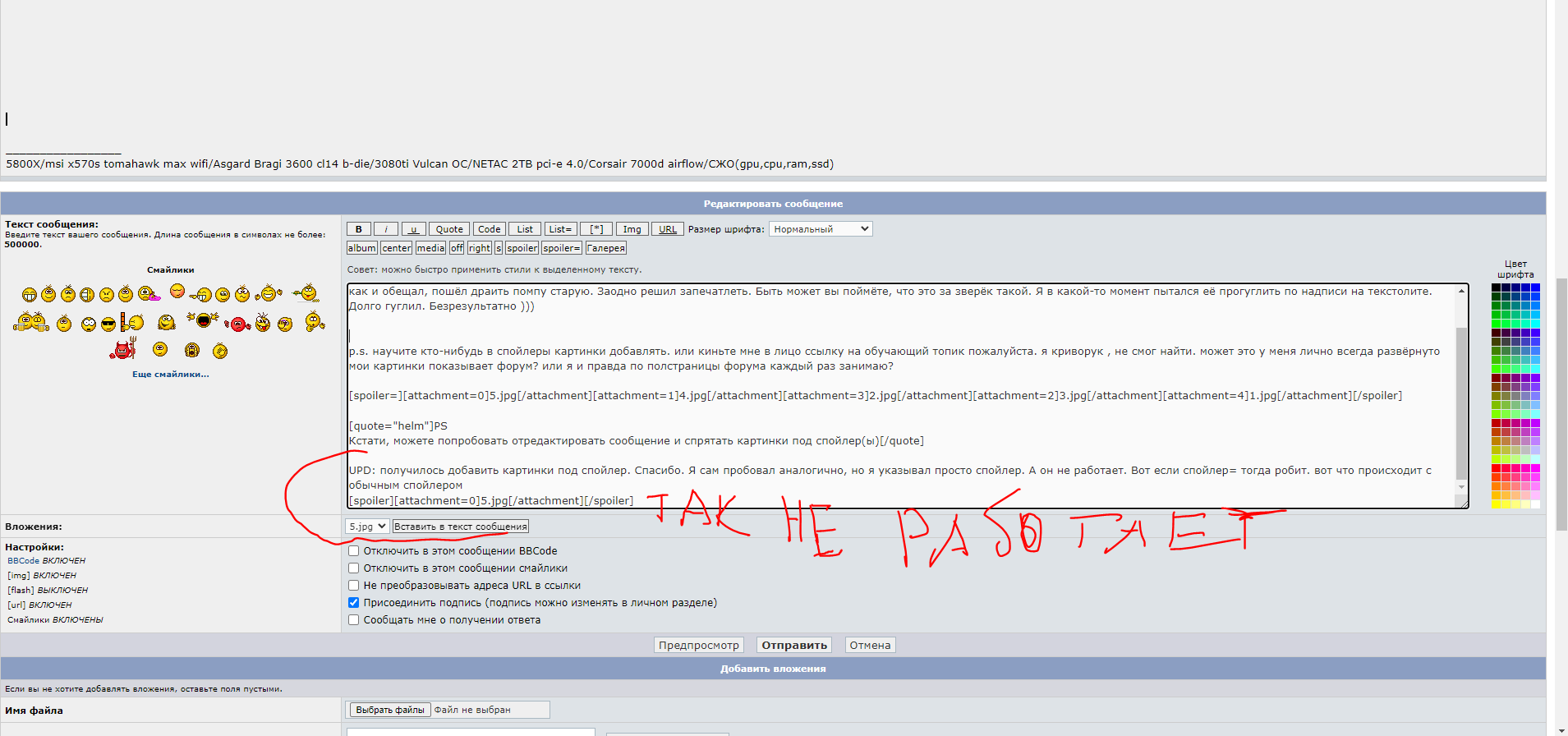Insert the [*] list item tag

pos(596,229)
